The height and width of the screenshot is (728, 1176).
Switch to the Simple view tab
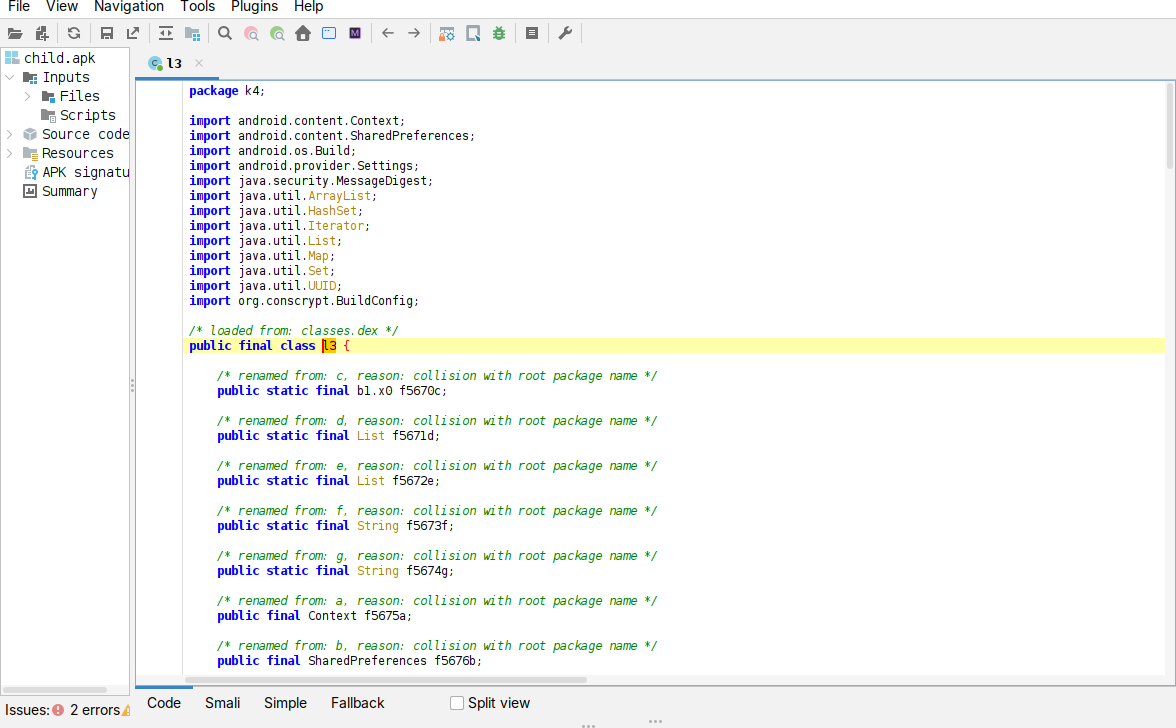click(x=285, y=703)
